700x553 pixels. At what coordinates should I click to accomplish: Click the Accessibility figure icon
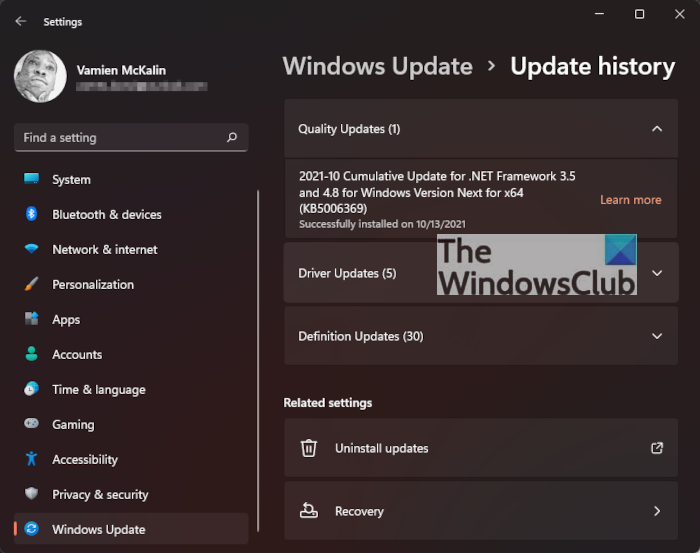pyautogui.click(x=31, y=458)
